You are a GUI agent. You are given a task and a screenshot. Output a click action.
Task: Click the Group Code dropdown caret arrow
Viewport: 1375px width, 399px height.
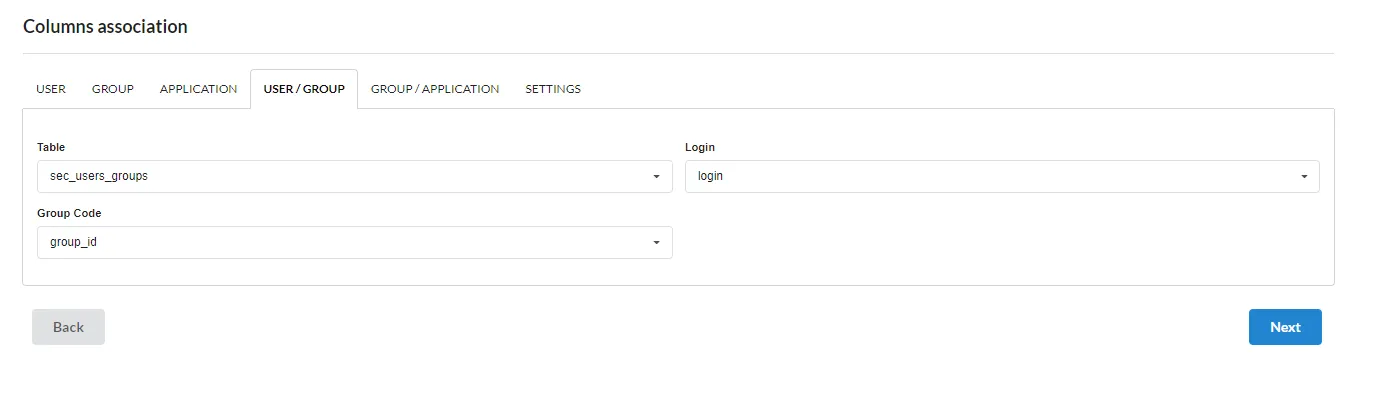[x=656, y=243]
